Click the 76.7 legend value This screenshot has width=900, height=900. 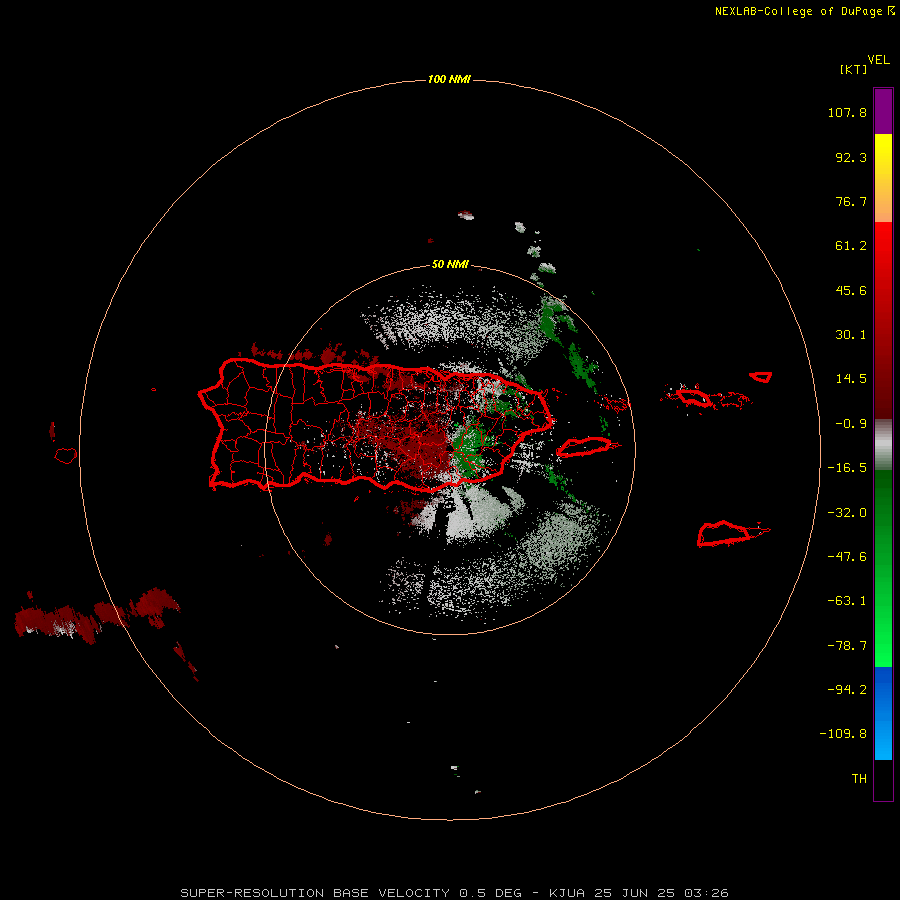pos(851,201)
